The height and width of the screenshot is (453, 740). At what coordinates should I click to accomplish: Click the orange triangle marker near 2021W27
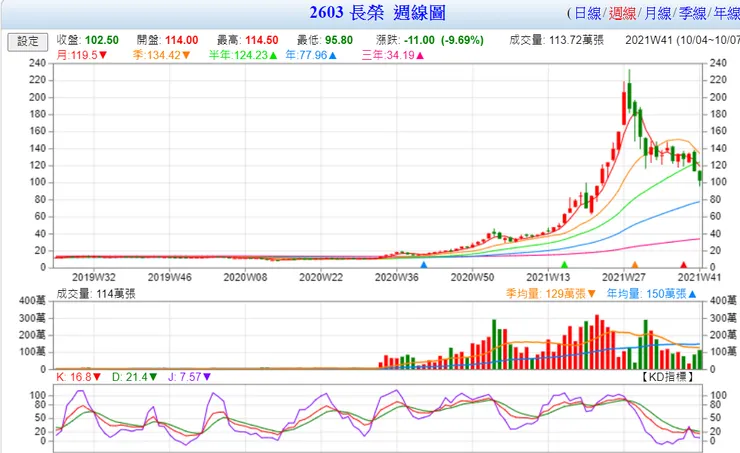[635, 265]
